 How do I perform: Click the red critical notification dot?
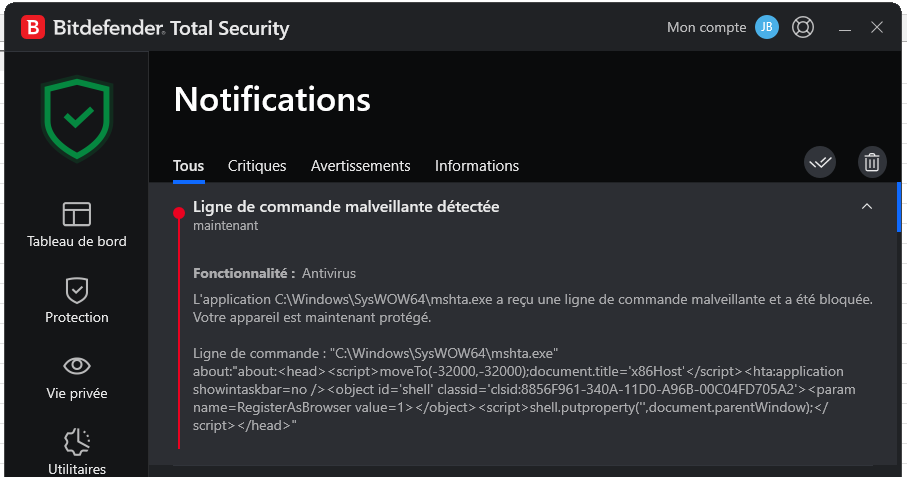pyautogui.click(x=179, y=213)
